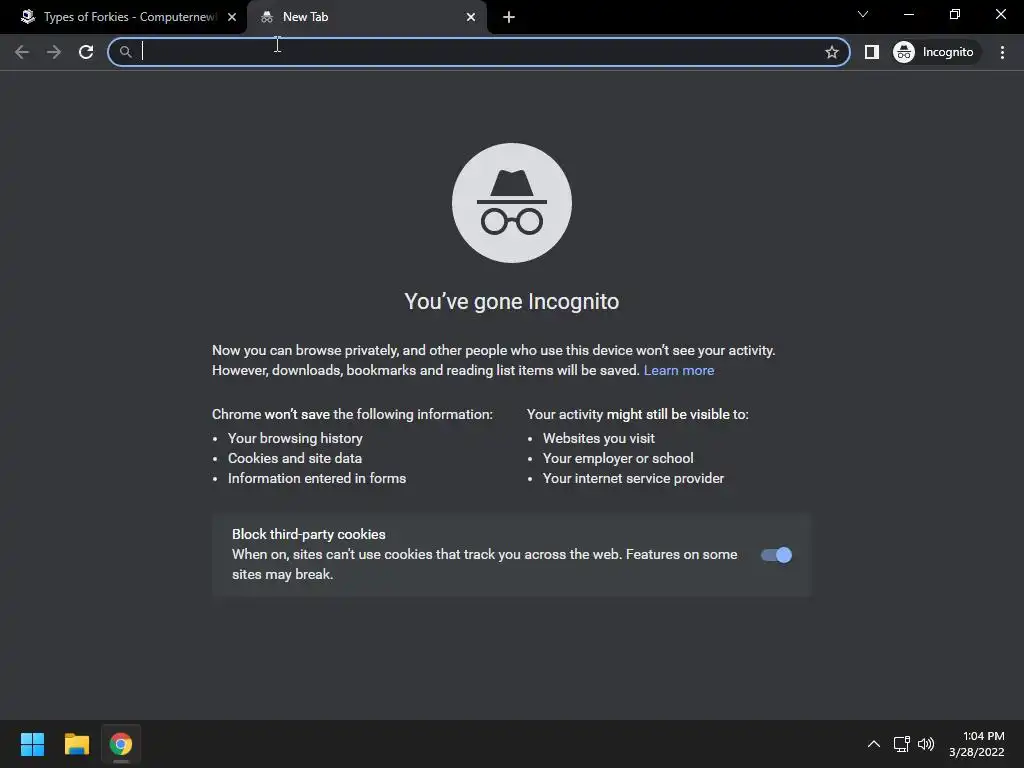The height and width of the screenshot is (768, 1024).
Task: Go back with the back arrow
Action: (x=22, y=52)
